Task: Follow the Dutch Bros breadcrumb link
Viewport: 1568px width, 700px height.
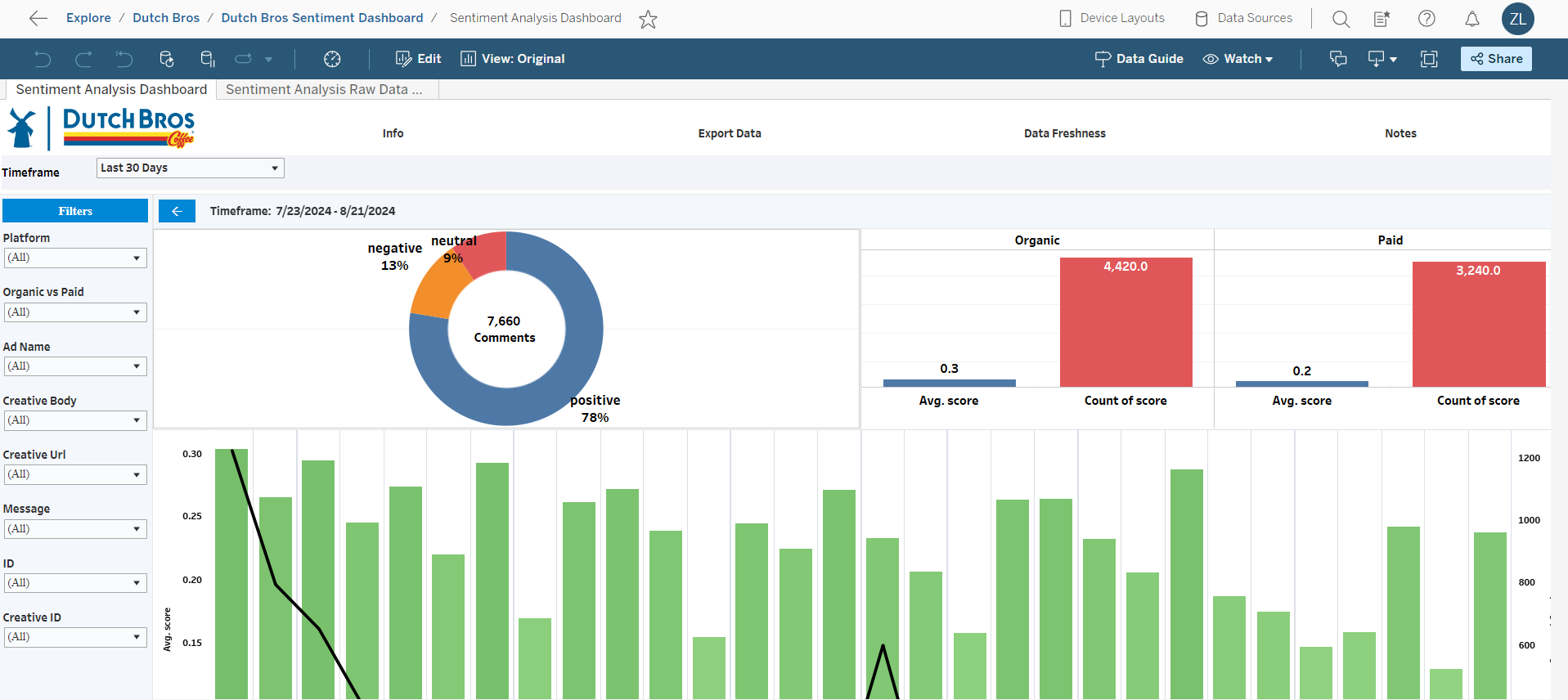Action: point(166,18)
